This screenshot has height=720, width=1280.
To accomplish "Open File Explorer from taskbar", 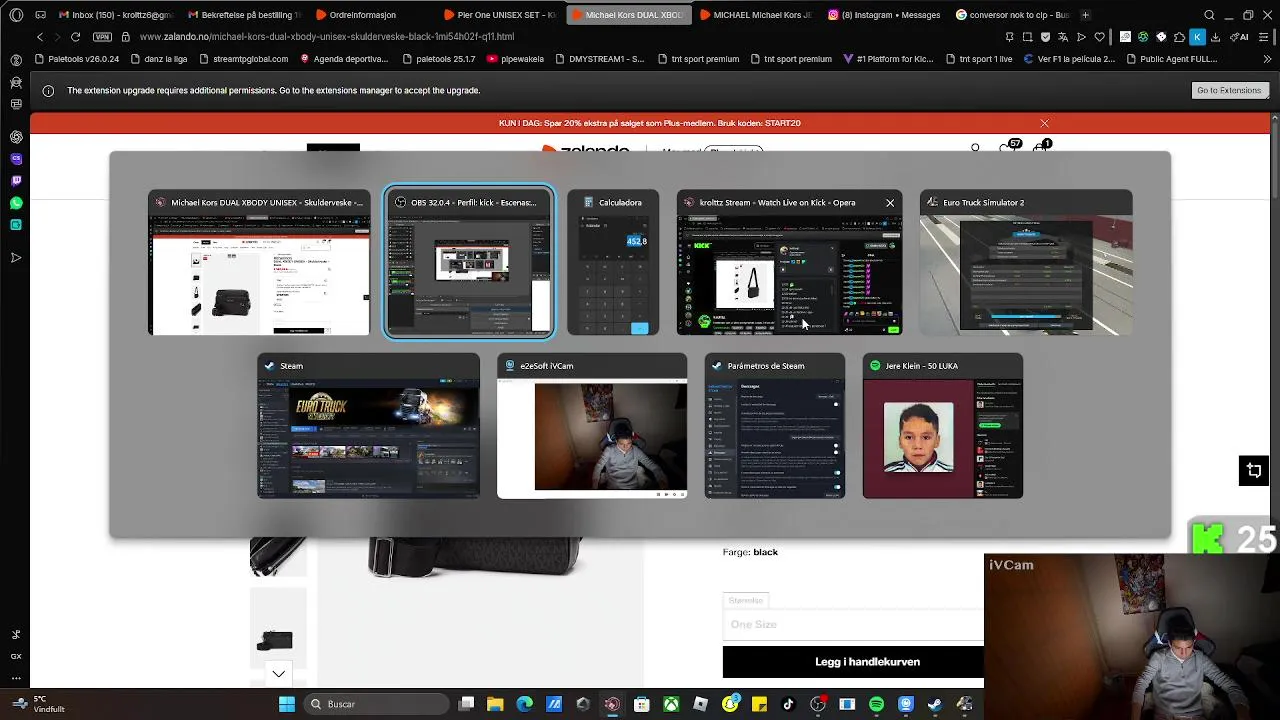I will pyautogui.click(x=496, y=704).
